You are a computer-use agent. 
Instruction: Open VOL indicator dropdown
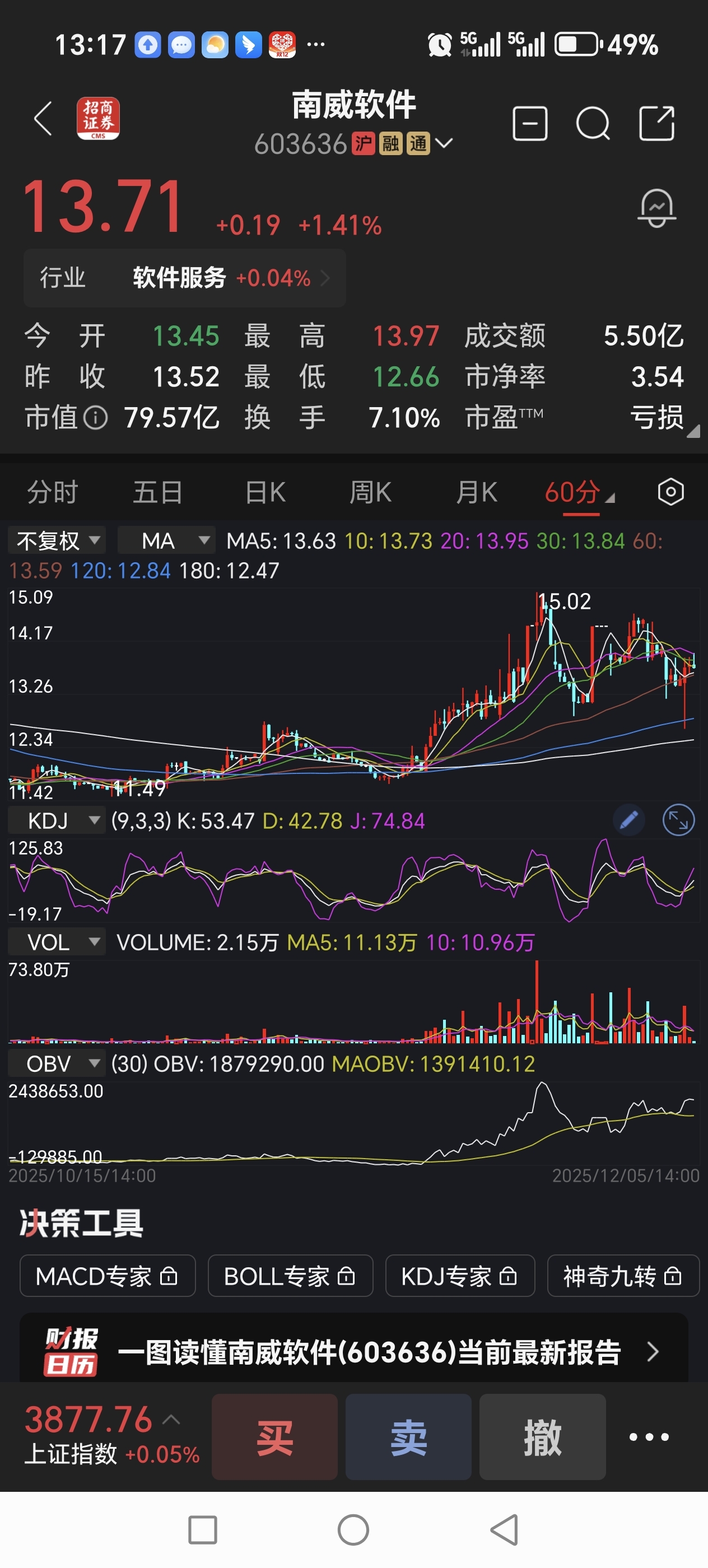point(57,942)
